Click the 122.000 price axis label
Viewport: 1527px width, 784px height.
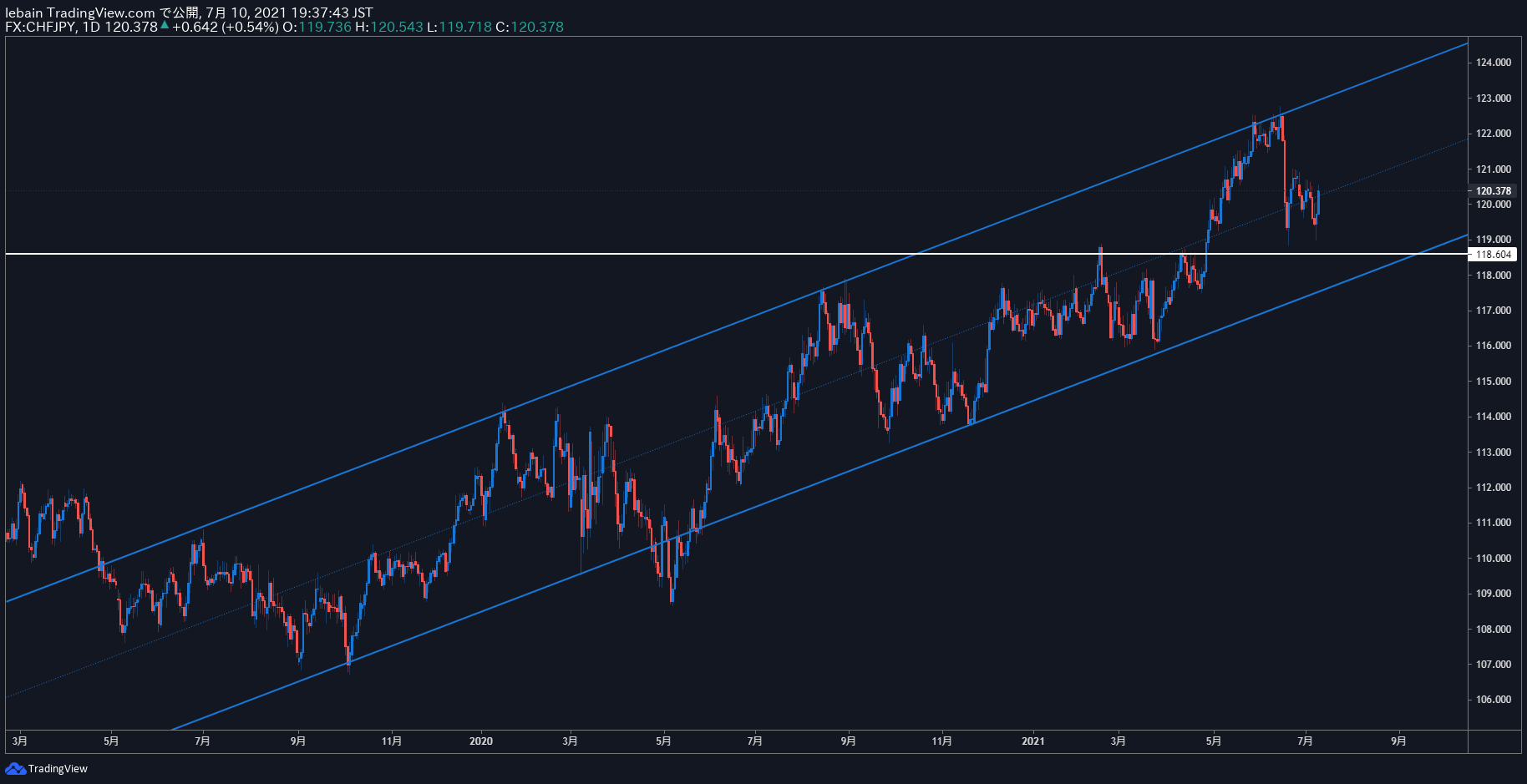1494,134
